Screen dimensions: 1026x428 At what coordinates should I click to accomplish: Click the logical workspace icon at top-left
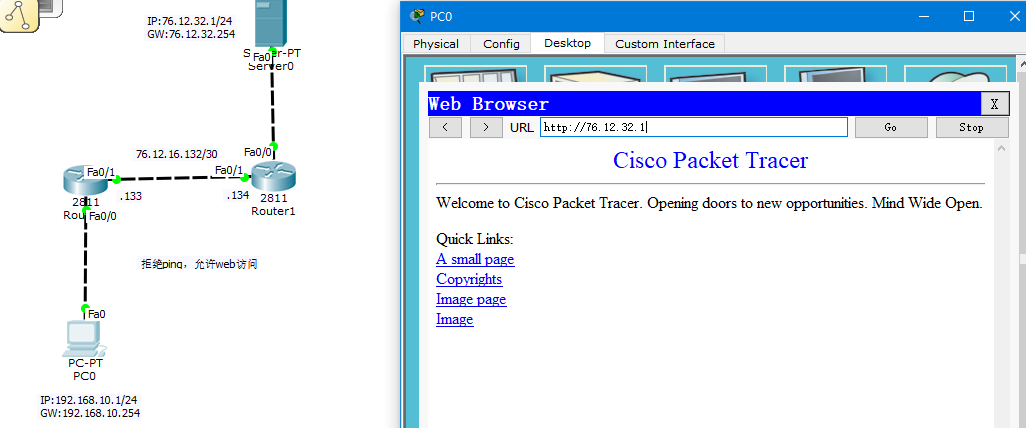(x=20, y=16)
